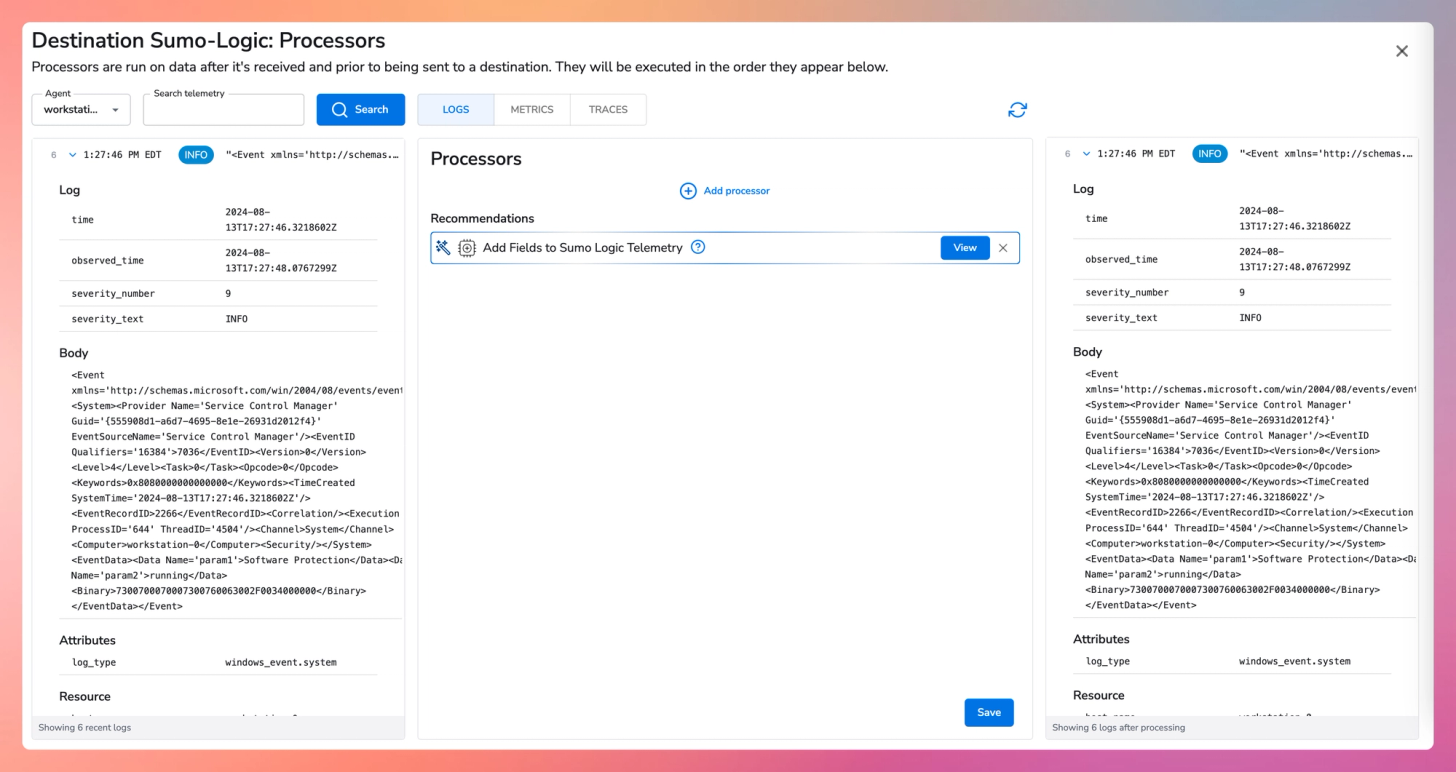Click the right log timestamp 1:27:46 PM EDT
Image resolution: width=1456 pixels, height=772 pixels.
(x=1136, y=154)
